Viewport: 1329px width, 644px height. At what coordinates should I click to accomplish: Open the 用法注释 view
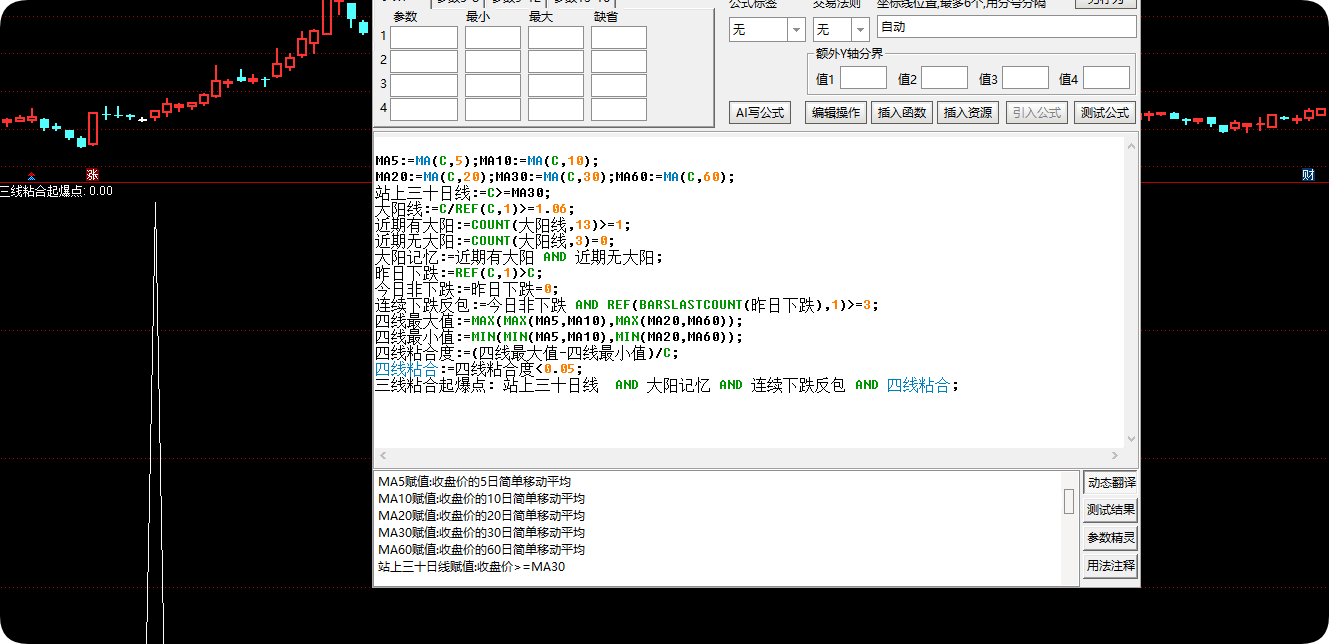tap(1110, 566)
